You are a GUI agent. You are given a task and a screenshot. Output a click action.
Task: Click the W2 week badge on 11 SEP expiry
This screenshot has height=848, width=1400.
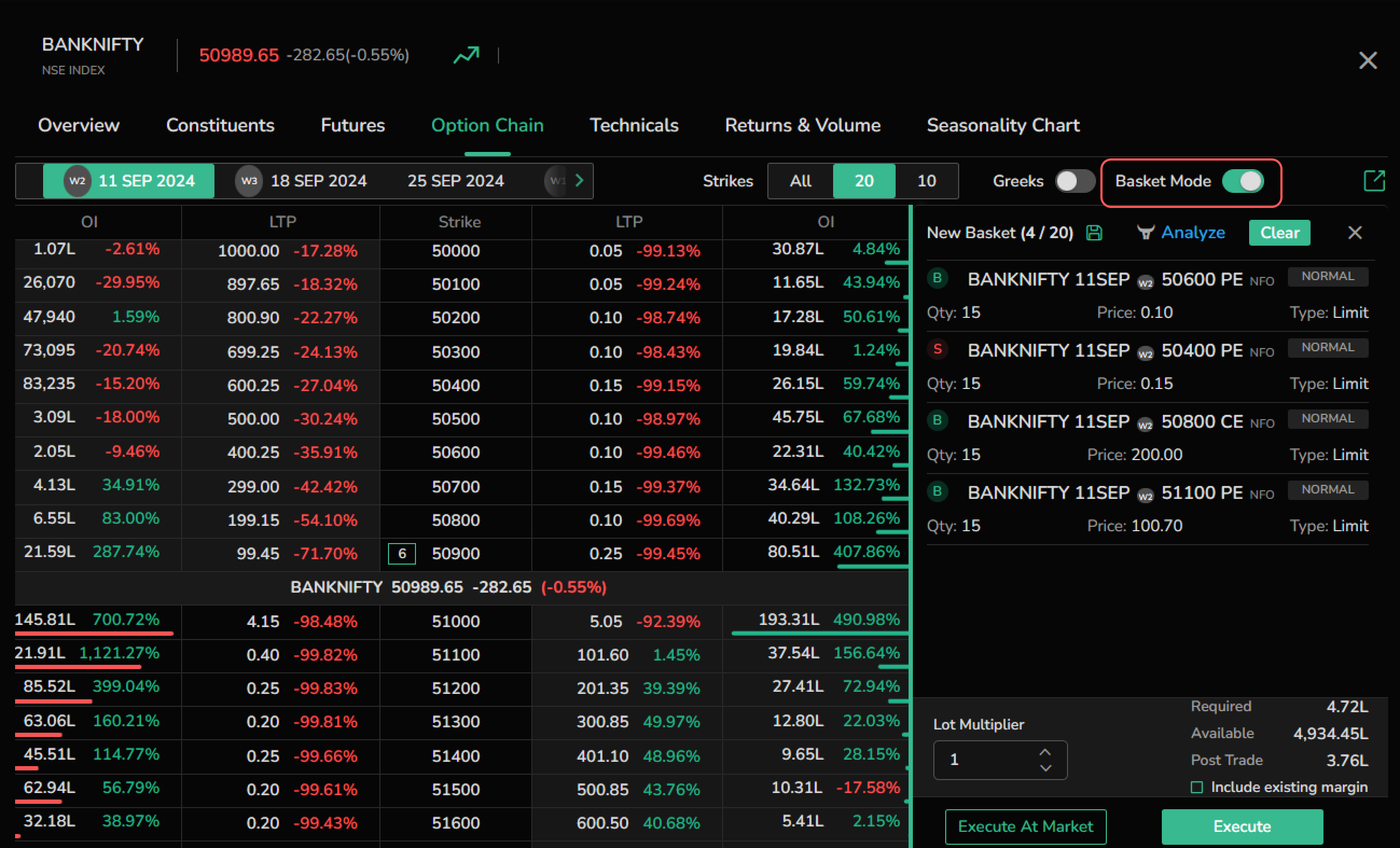[x=77, y=180]
